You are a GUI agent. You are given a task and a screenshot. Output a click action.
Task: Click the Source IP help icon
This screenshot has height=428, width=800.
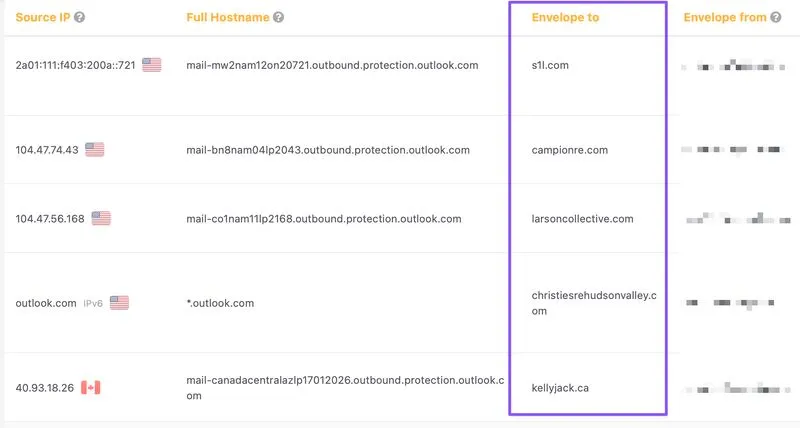(79, 17)
